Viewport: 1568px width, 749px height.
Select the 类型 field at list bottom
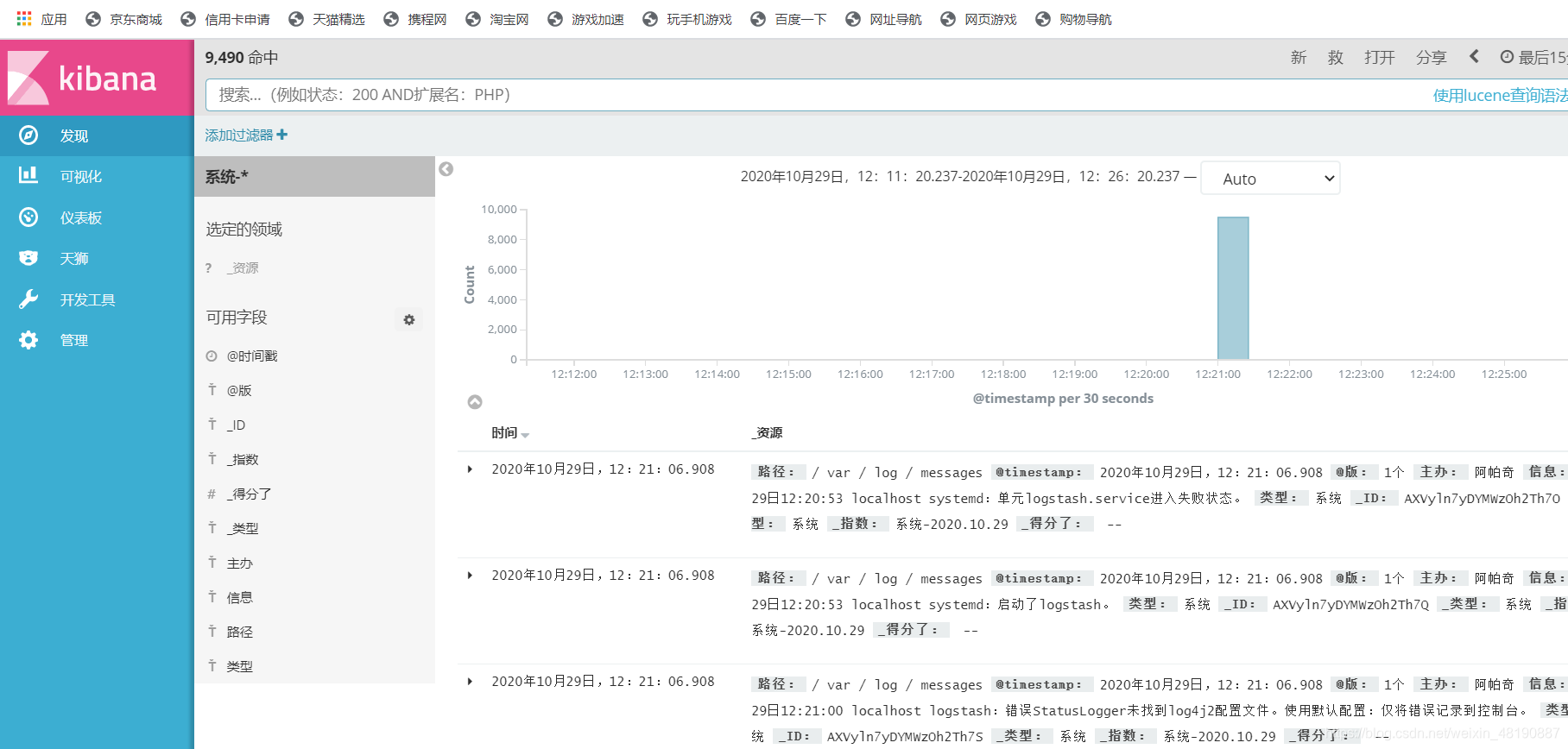tap(240, 667)
